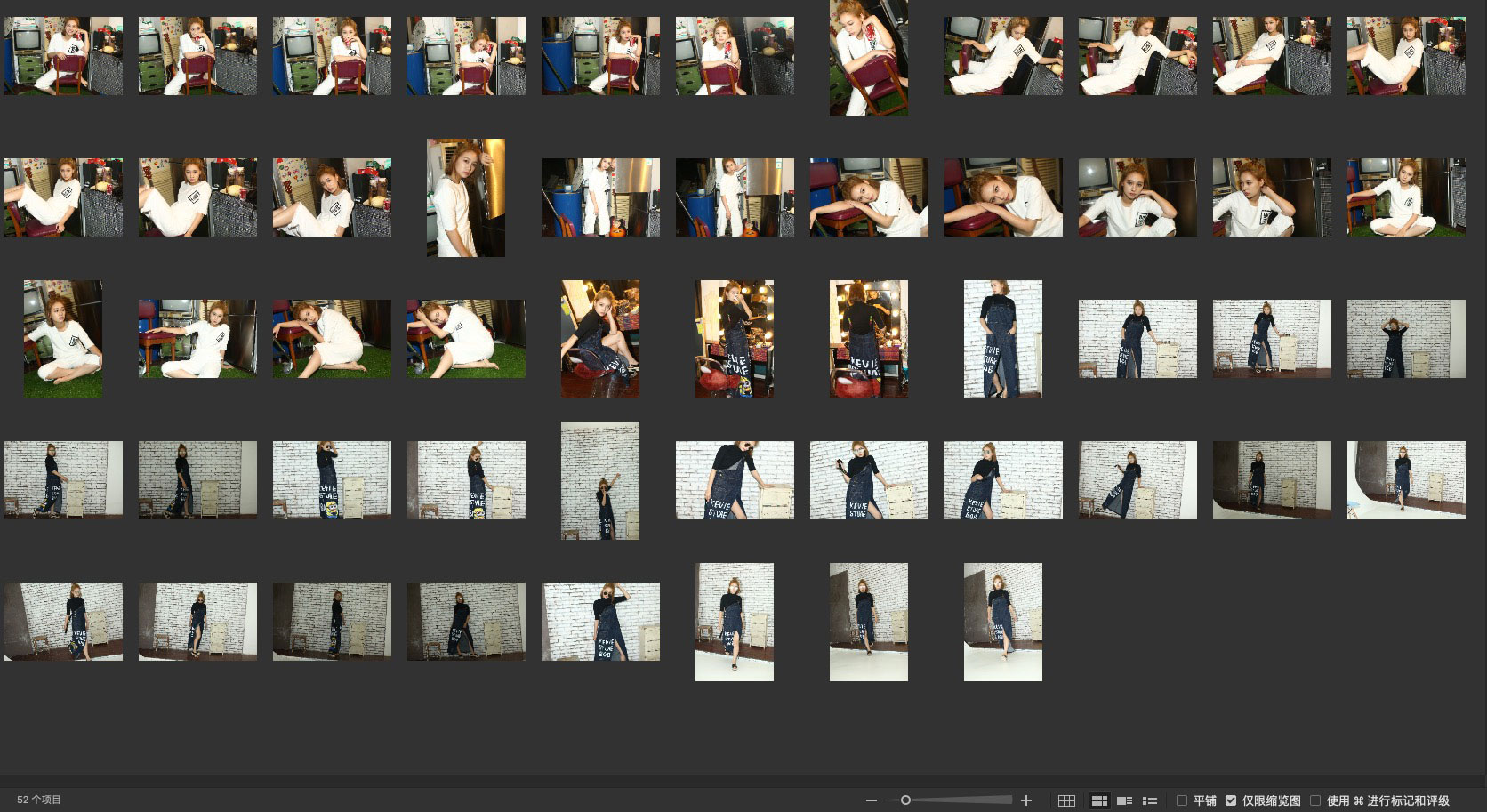Viewport: 1487px width, 812px height.
Task: Toggle the grid lock icon
Action: click(1066, 800)
